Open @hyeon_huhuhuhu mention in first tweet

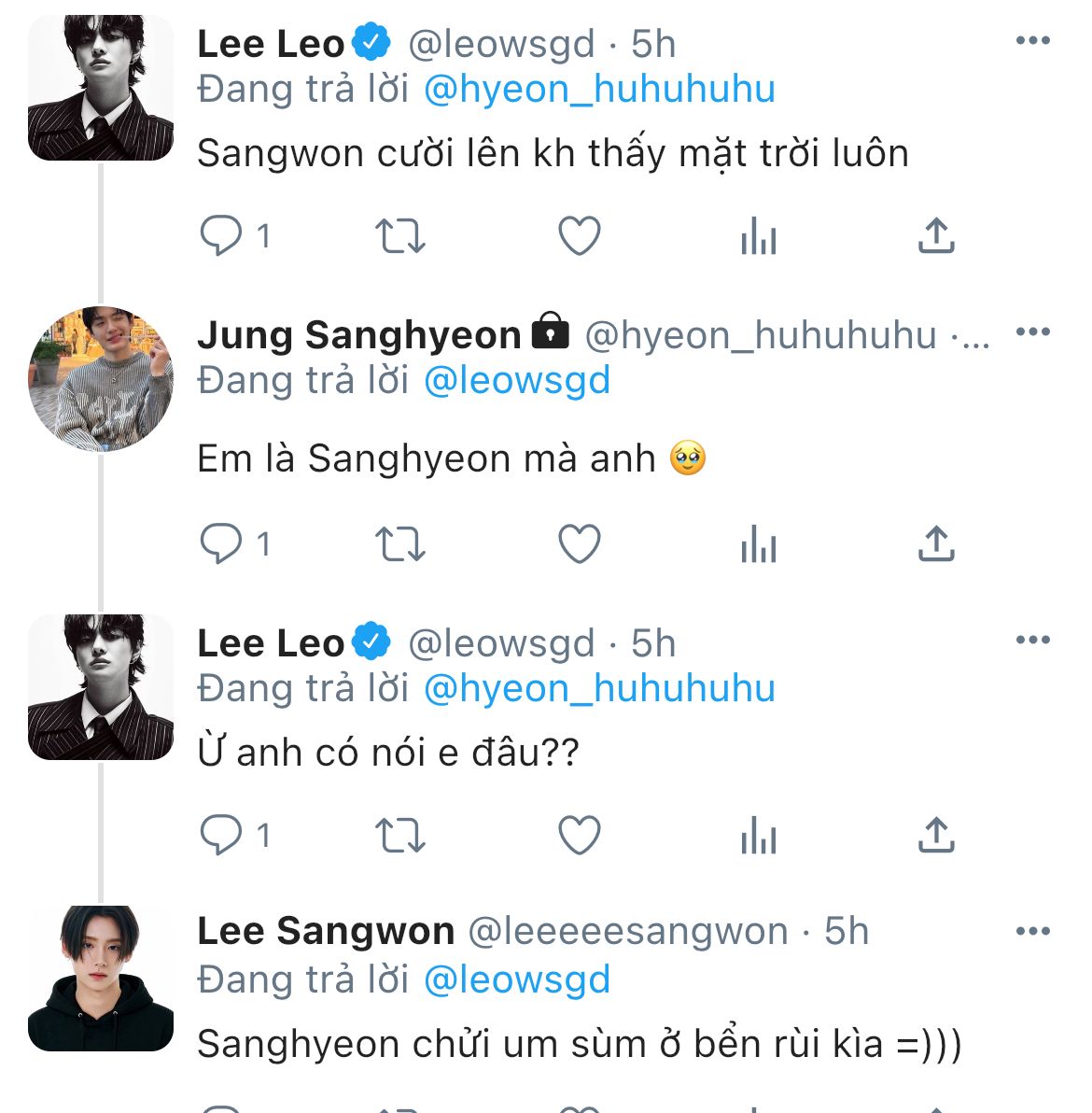tap(599, 90)
